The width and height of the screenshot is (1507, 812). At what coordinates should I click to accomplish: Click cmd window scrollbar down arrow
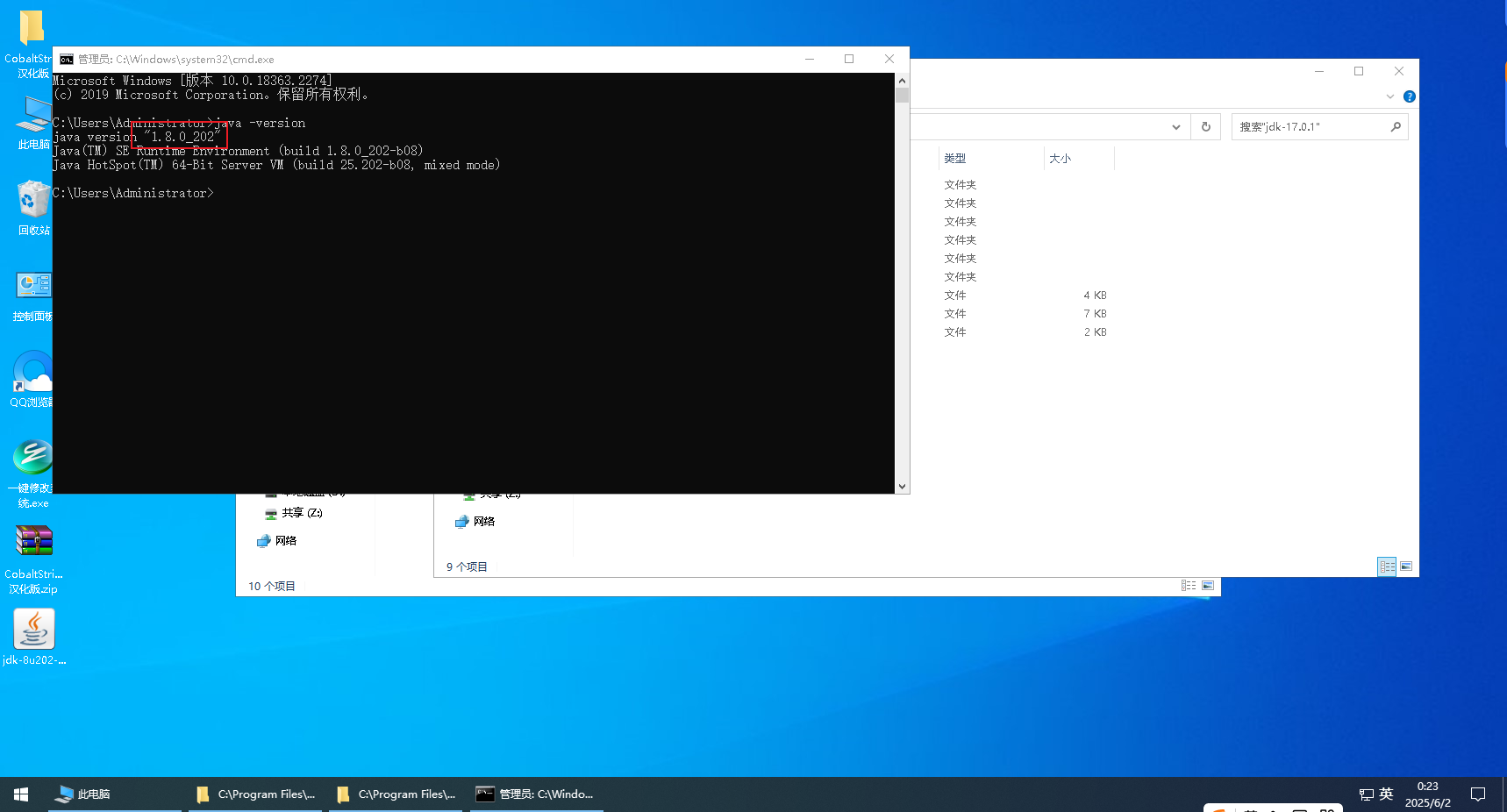click(x=902, y=487)
